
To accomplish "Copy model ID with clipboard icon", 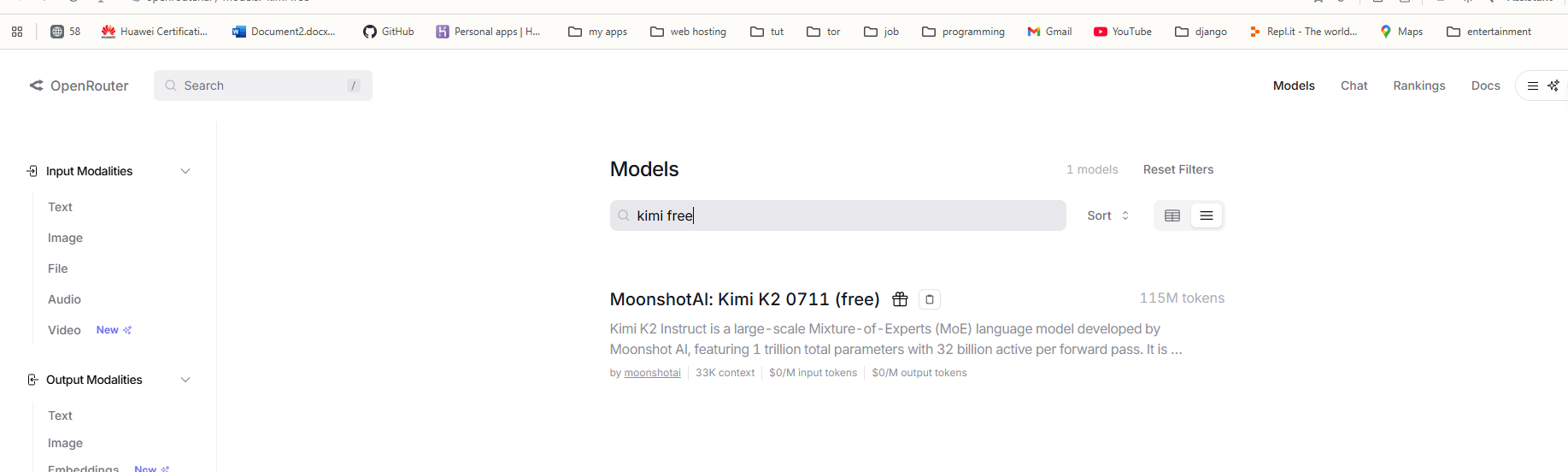I will click(930, 299).
